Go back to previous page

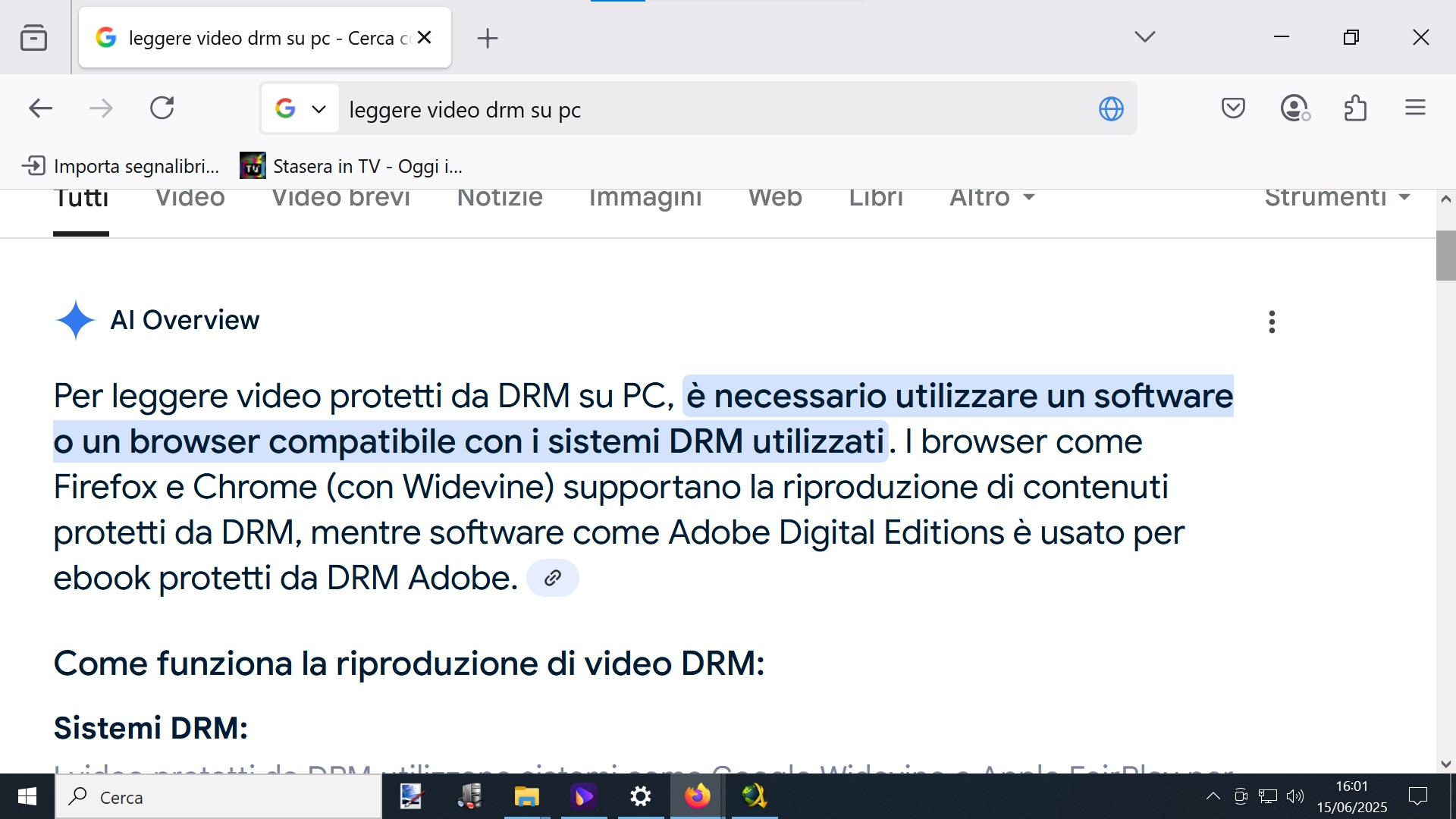click(x=40, y=108)
